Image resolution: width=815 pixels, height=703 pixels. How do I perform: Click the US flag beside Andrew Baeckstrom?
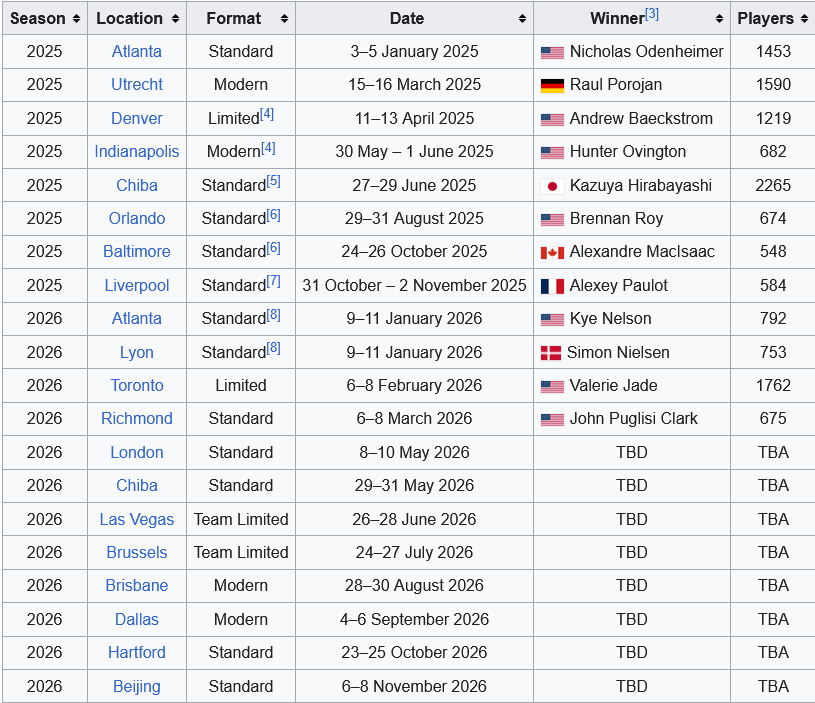pos(552,120)
